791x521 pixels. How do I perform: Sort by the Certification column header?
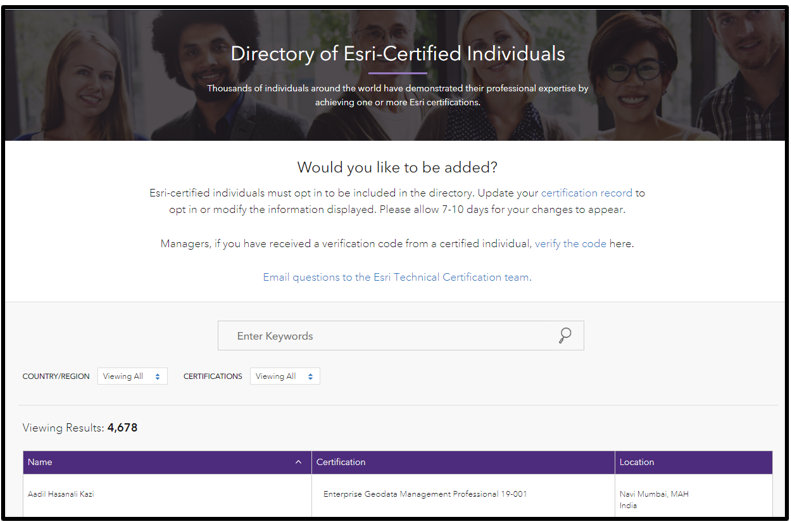click(x=341, y=463)
